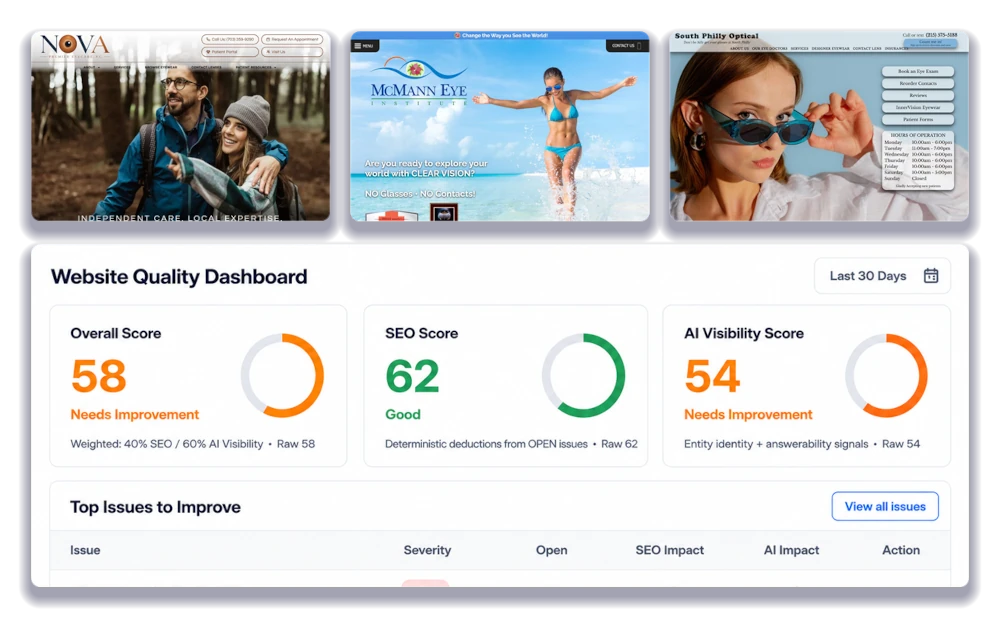Viewport: 1000px width, 618px height.
Task: Open the McMann Eye beach thumbnail image
Action: 500,126
